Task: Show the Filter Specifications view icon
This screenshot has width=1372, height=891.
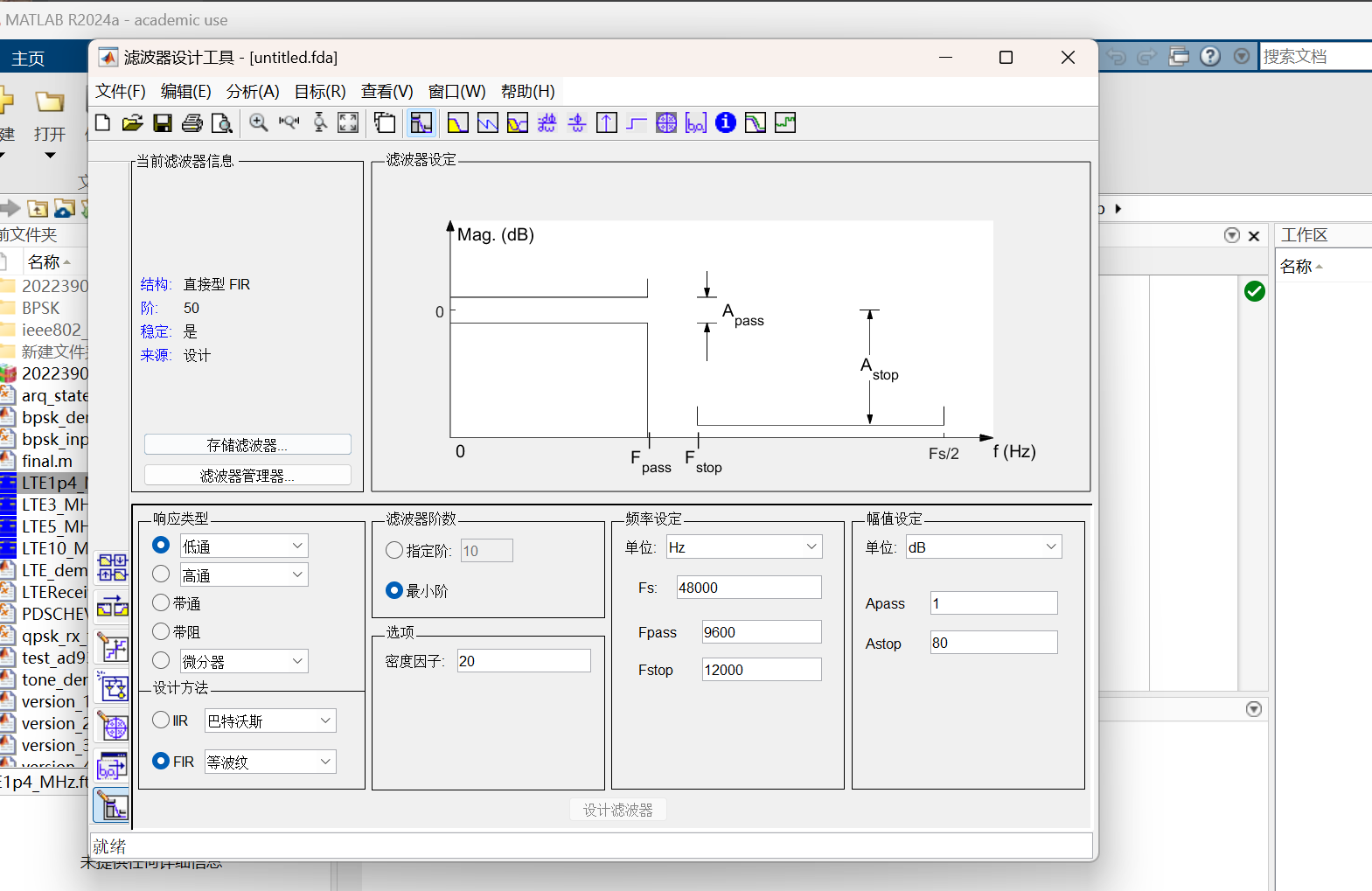Action: pyautogui.click(x=421, y=123)
